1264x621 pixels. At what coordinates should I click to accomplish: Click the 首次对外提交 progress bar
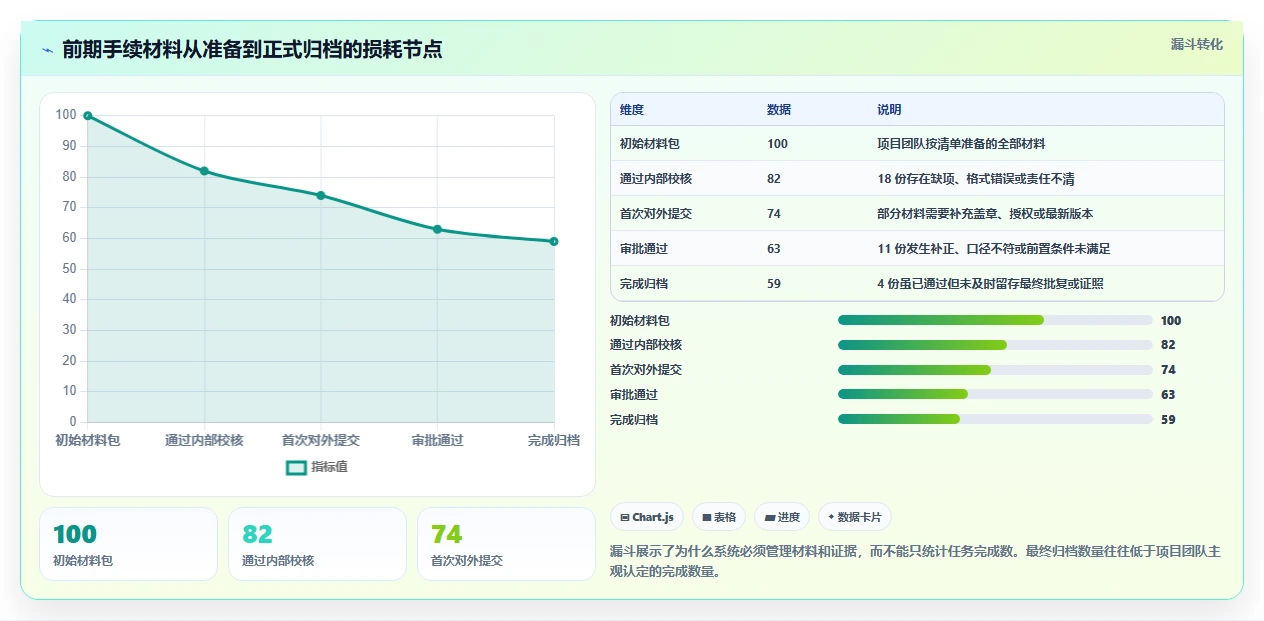coord(995,370)
